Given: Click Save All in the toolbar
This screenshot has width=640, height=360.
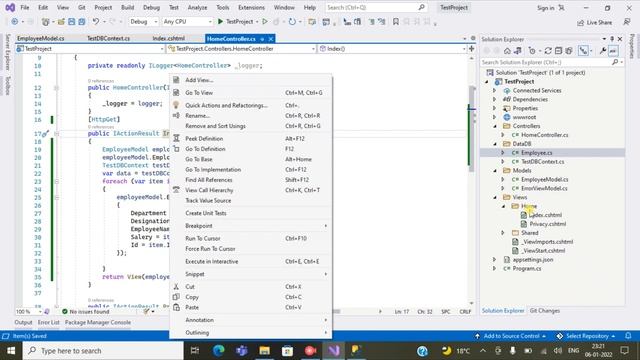Looking at the screenshot, I should 82,22.
